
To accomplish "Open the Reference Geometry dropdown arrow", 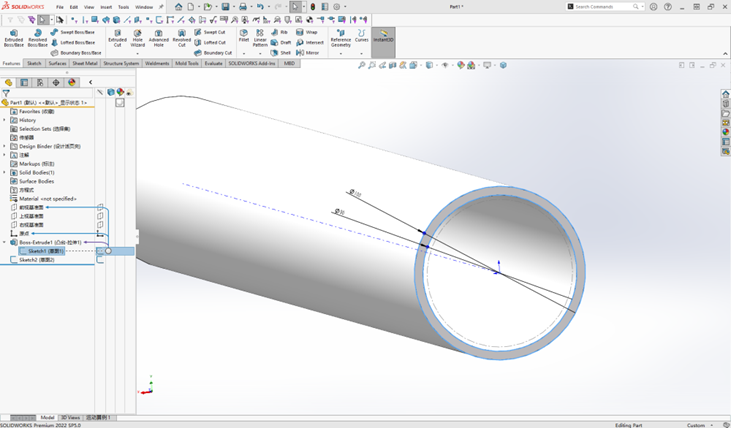I will 341,54.
